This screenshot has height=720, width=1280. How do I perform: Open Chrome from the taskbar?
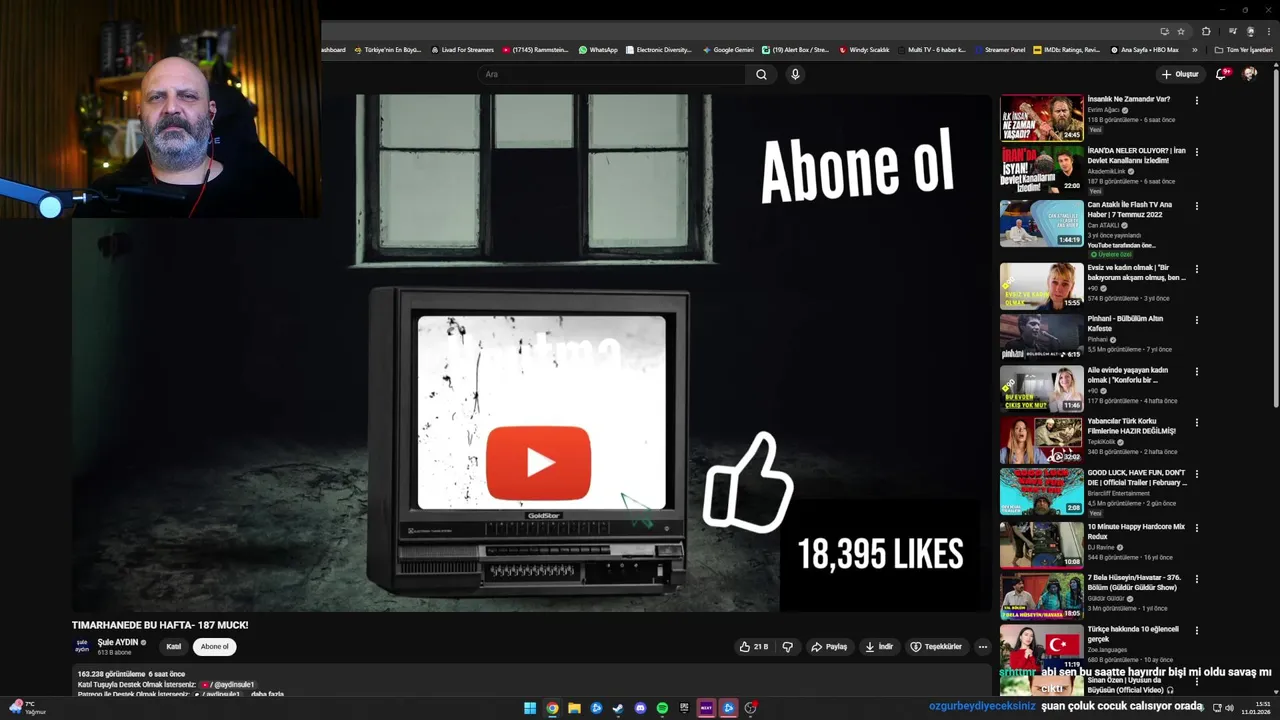coord(552,708)
